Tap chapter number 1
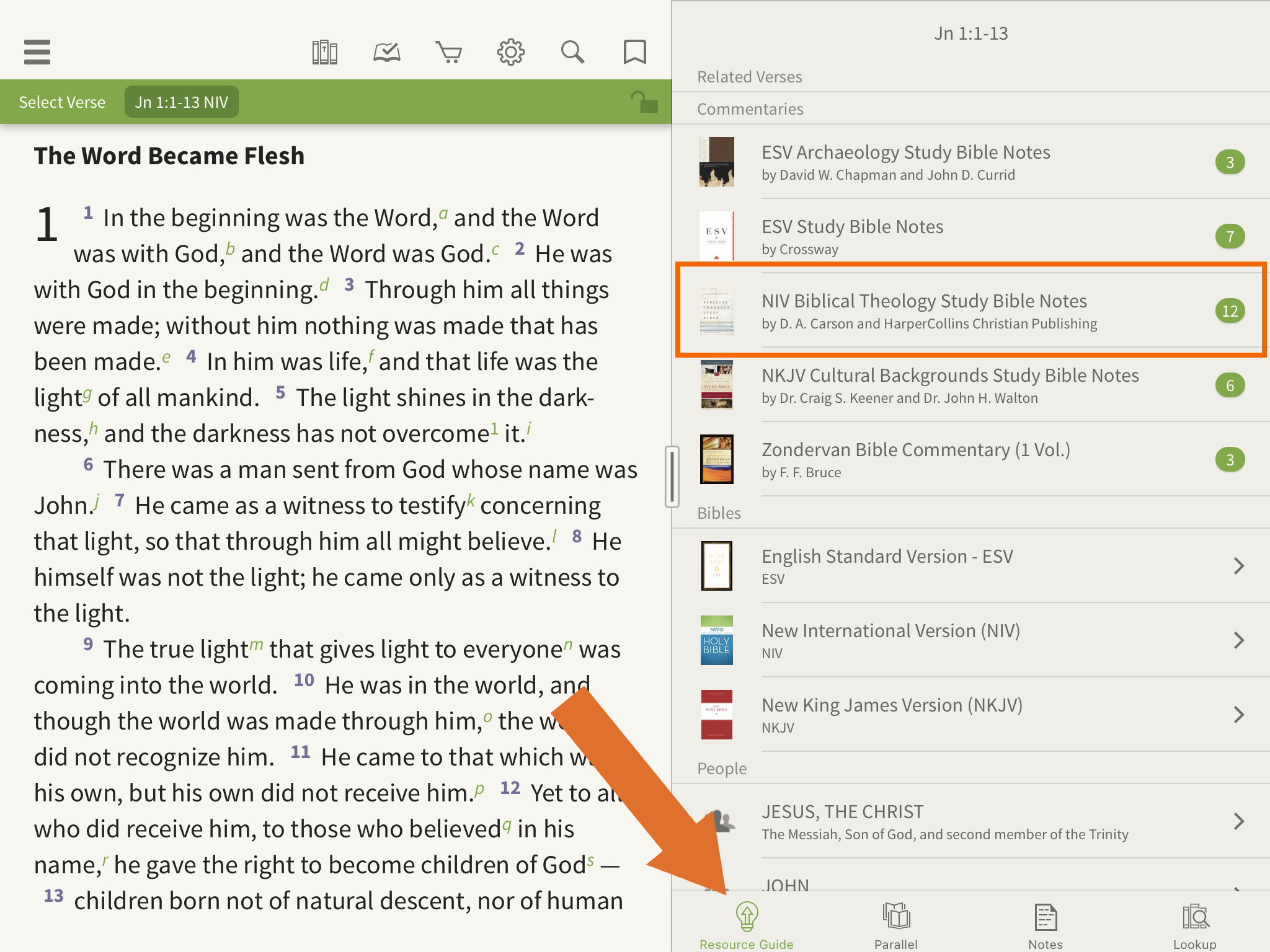 tap(47, 224)
